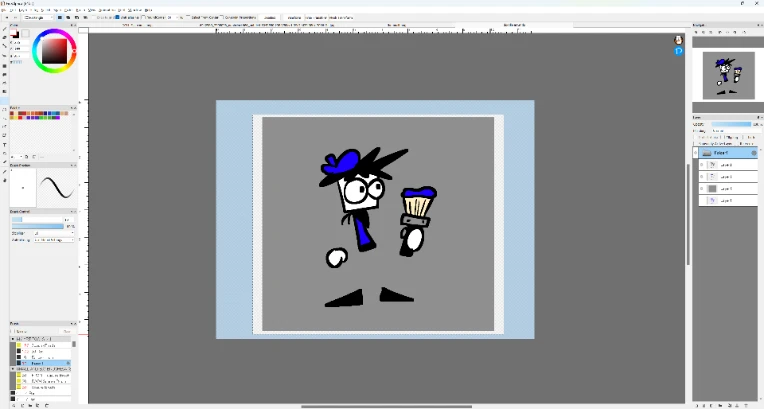764x409 pixels.
Task: Toggle the Anti-aliasing checkbox in options bar
Action: pos(117,18)
